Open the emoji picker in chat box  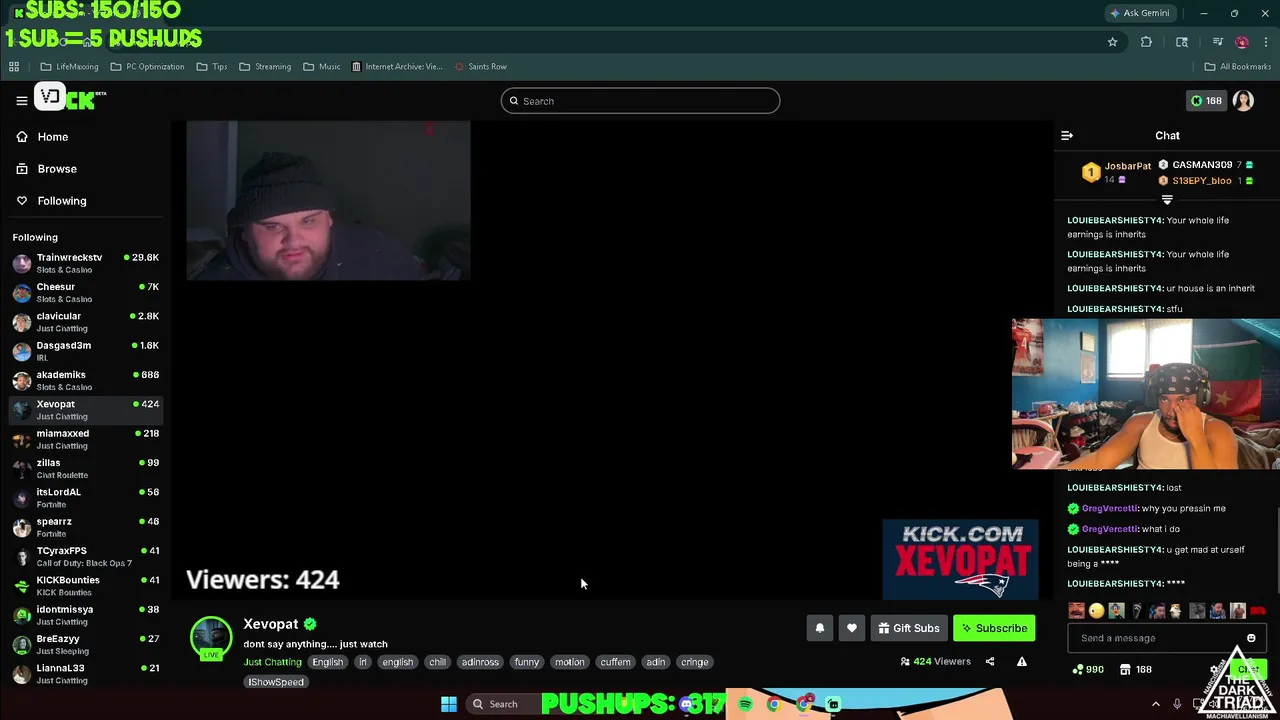pos(1251,638)
